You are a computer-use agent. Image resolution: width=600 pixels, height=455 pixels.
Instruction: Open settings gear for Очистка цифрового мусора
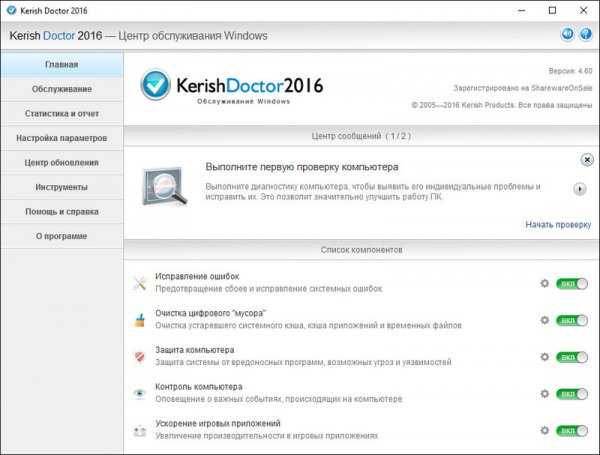[x=545, y=320]
